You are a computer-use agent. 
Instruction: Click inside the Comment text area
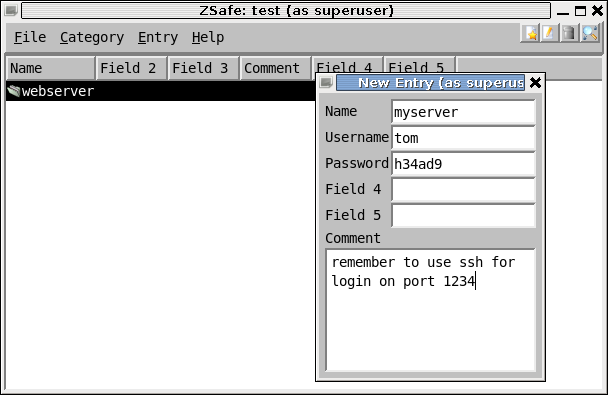[x=430, y=310]
